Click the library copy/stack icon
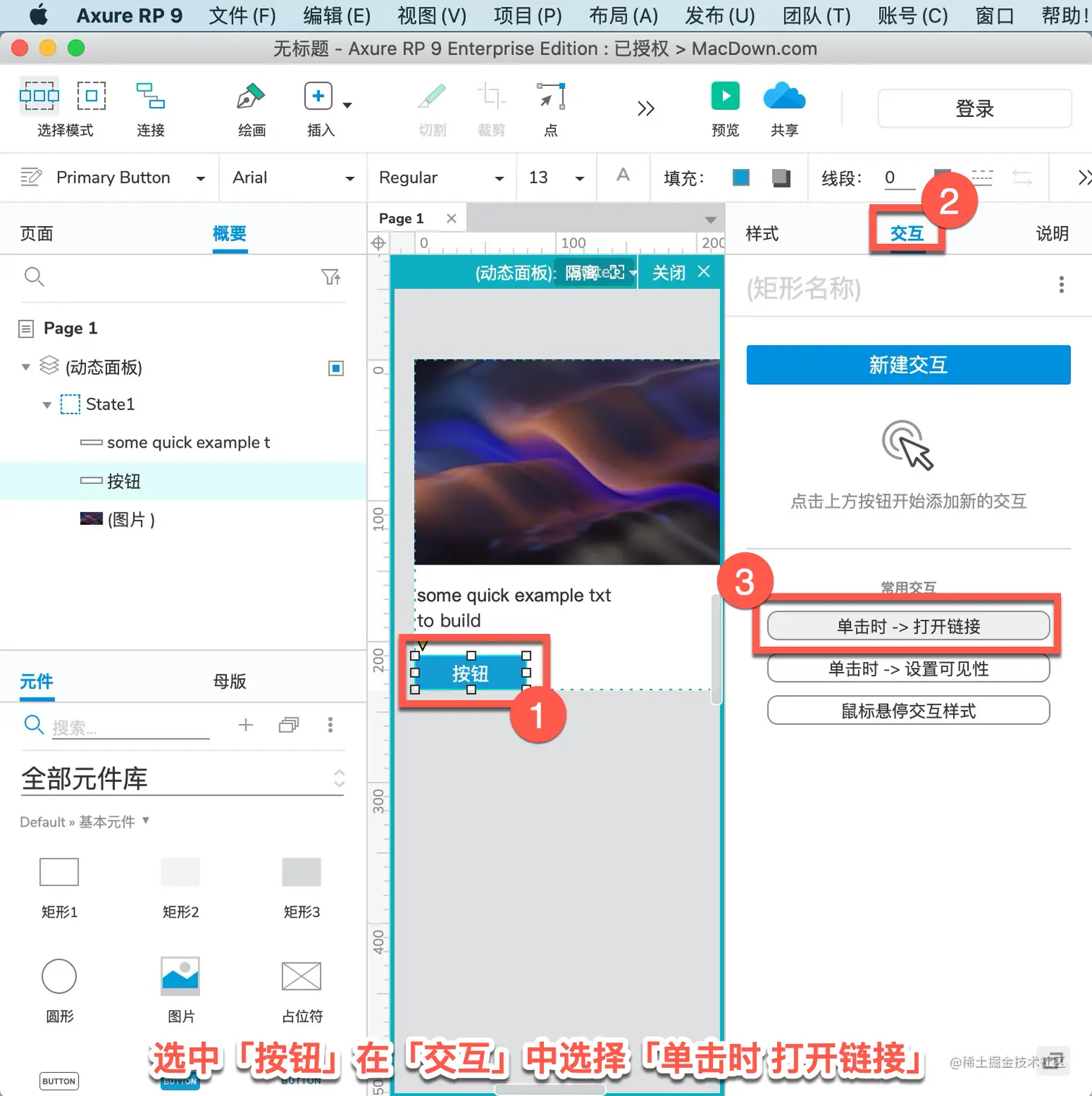Viewport: 1092px width, 1096px height. pos(288,725)
